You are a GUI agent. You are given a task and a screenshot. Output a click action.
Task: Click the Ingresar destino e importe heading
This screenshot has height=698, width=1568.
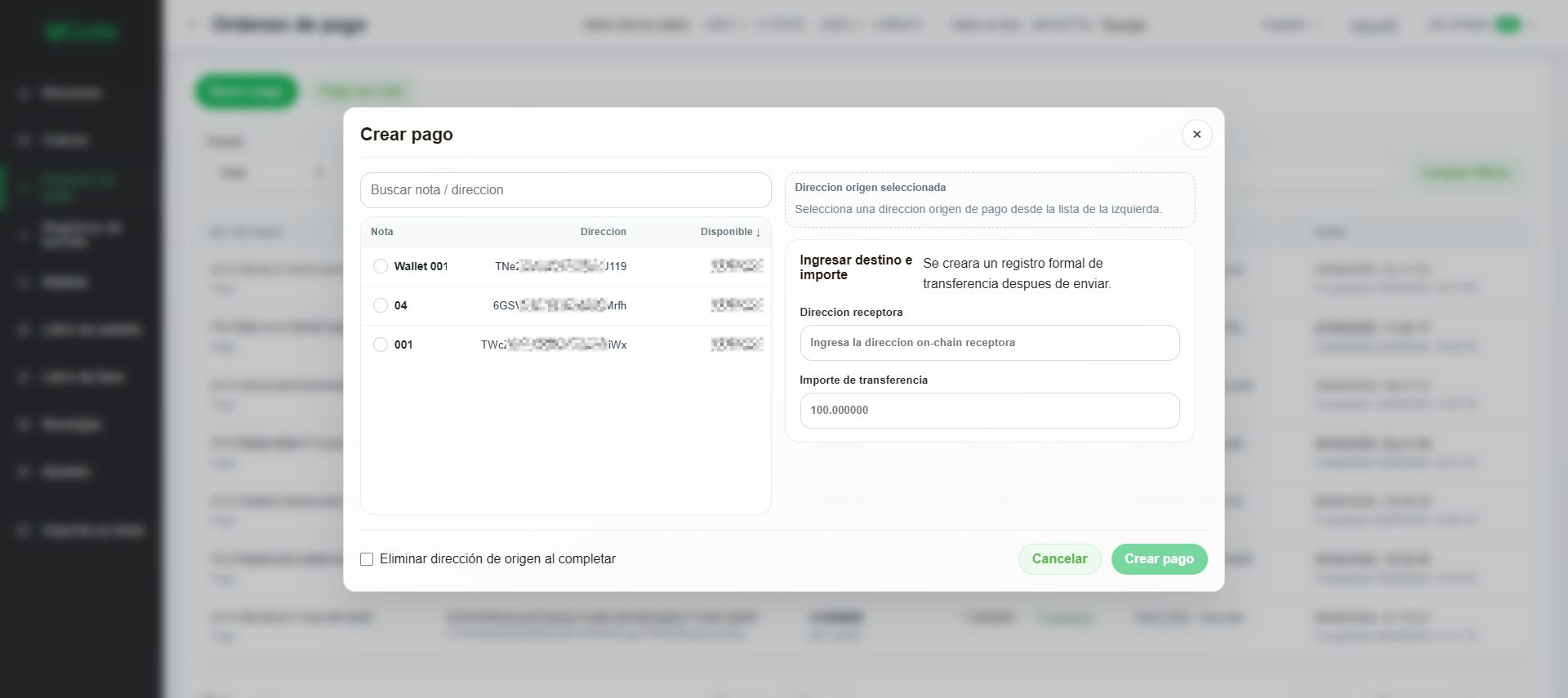[x=856, y=268]
